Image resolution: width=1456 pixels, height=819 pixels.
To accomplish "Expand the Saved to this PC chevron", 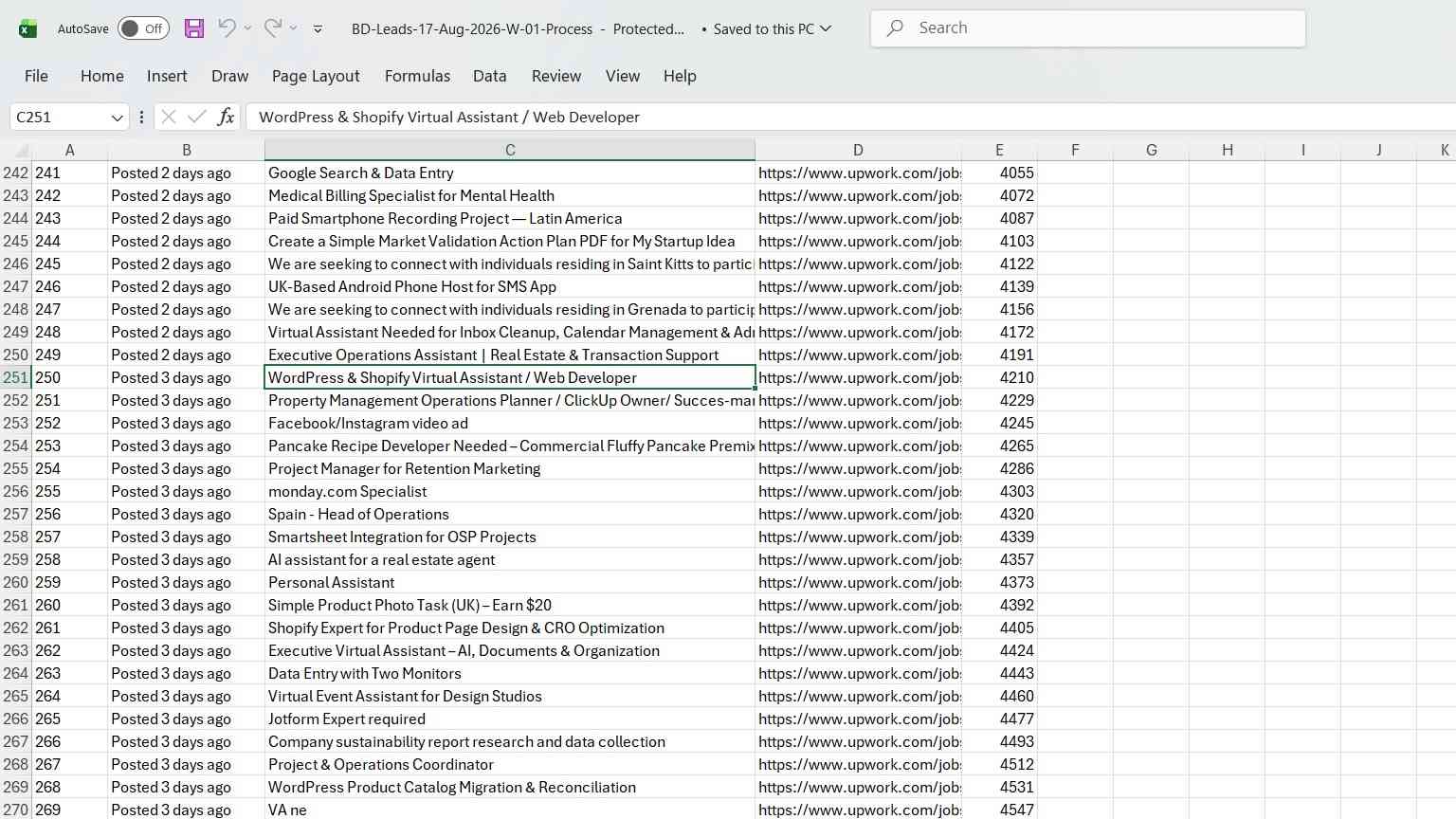I will tap(826, 28).
